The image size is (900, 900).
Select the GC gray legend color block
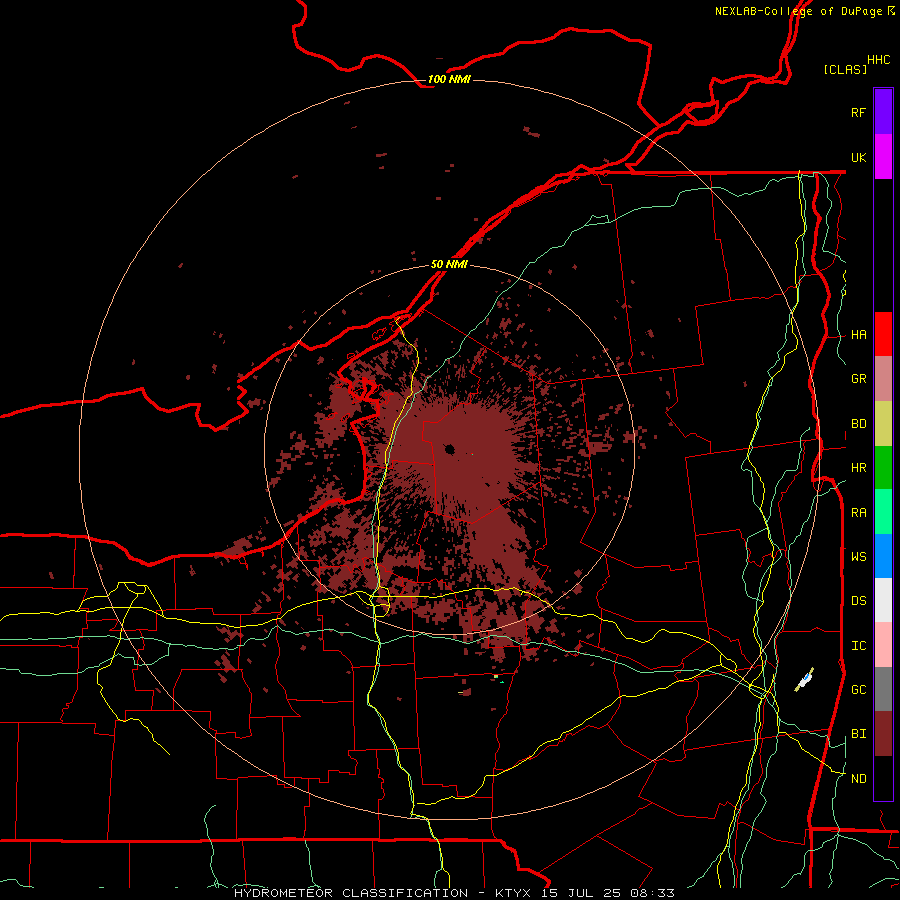click(x=883, y=689)
